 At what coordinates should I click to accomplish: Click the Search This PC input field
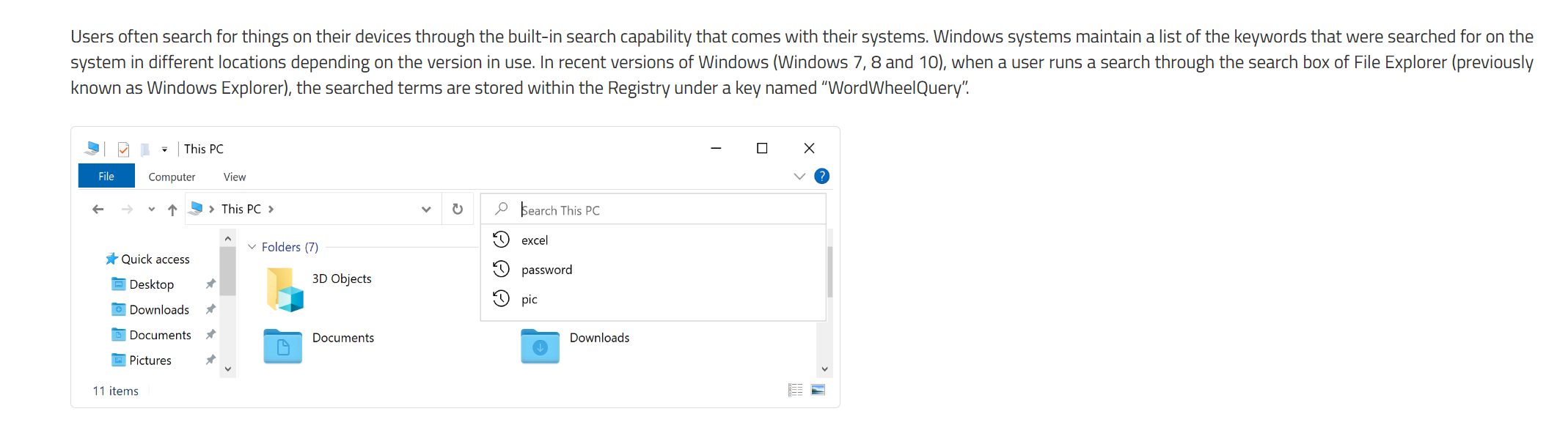click(653, 210)
